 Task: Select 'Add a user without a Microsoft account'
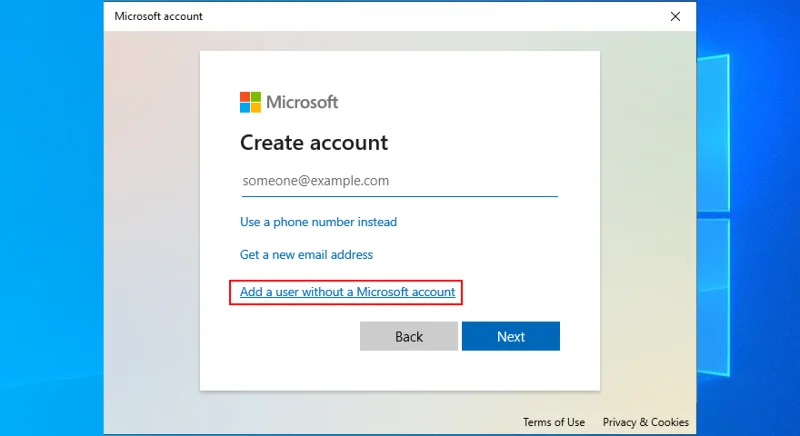click(347, 292)
